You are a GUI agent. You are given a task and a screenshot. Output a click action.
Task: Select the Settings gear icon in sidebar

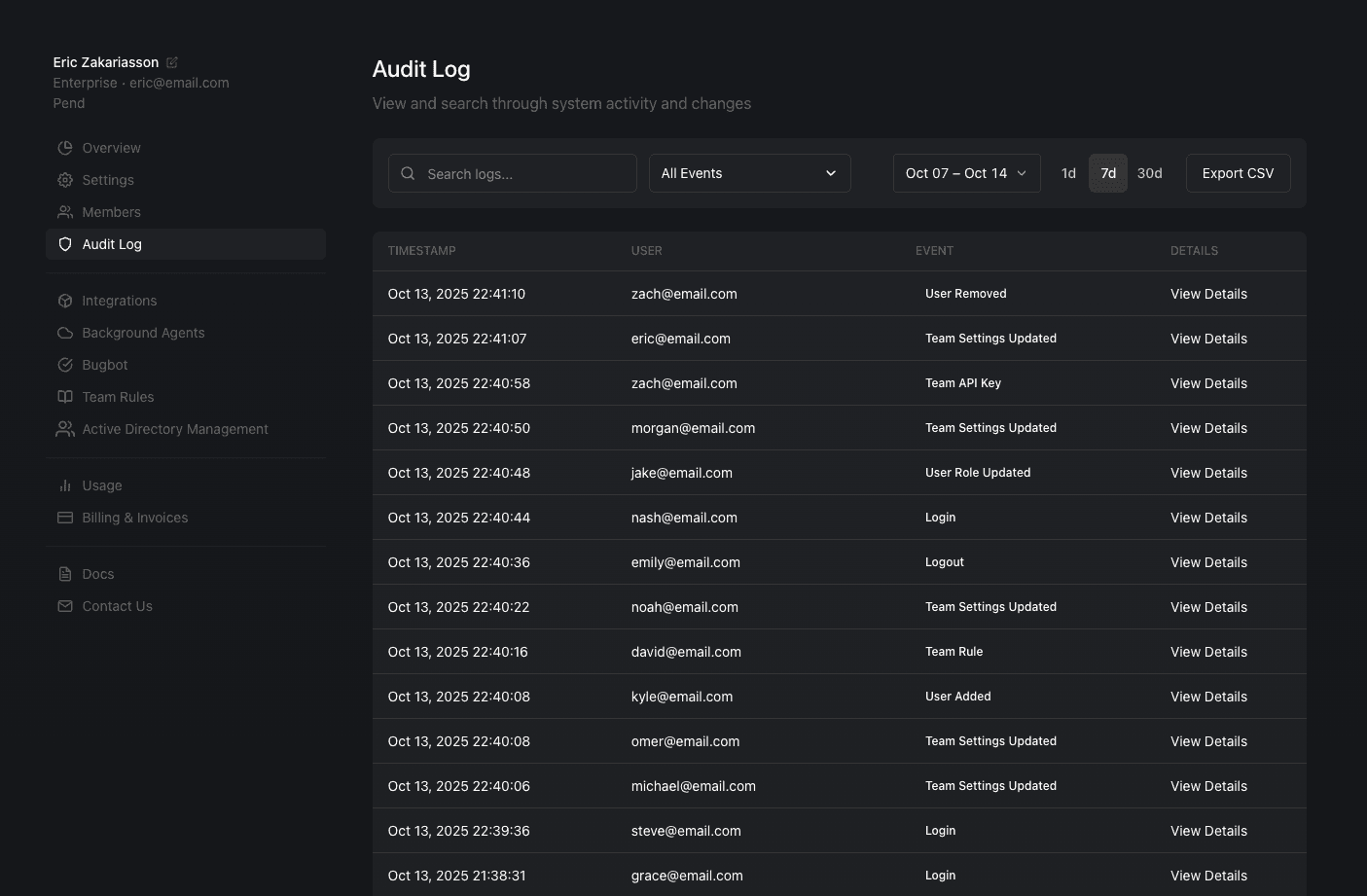pyautogui.click(x=64, y=180)
